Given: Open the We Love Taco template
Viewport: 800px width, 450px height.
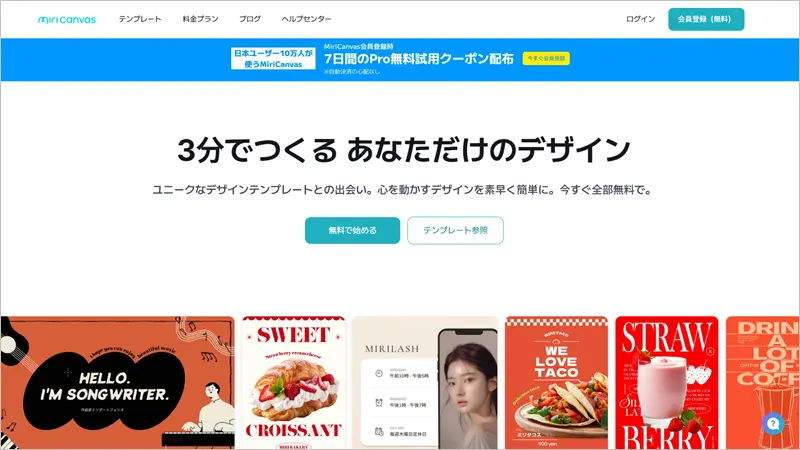Looking at the screenshot, I should tap(556, 383).
